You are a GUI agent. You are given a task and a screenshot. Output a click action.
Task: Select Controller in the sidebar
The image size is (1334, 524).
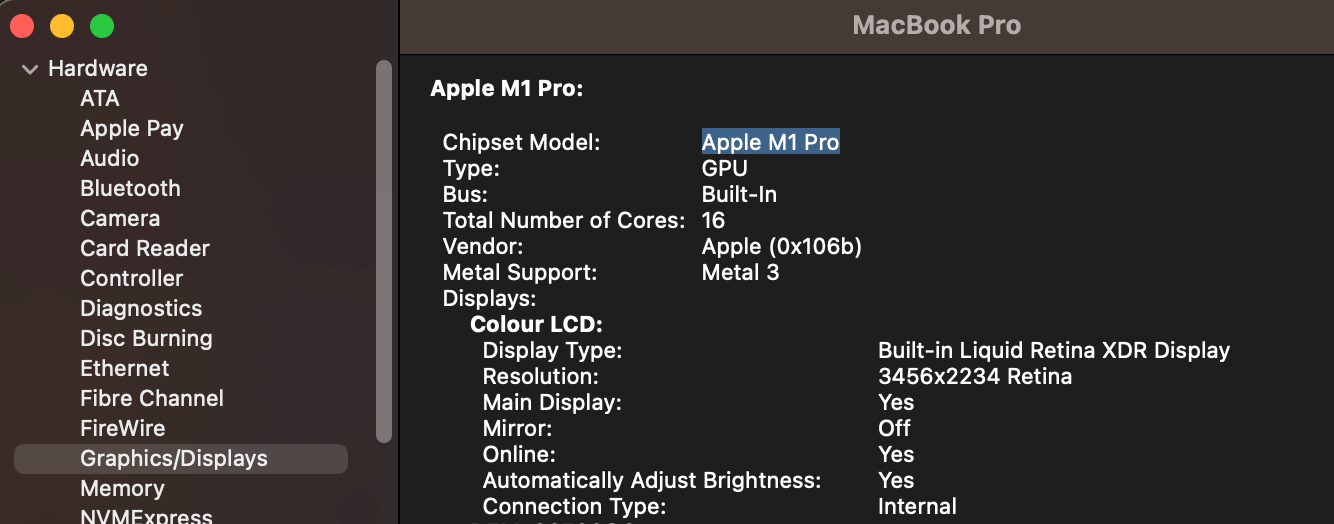132,278
